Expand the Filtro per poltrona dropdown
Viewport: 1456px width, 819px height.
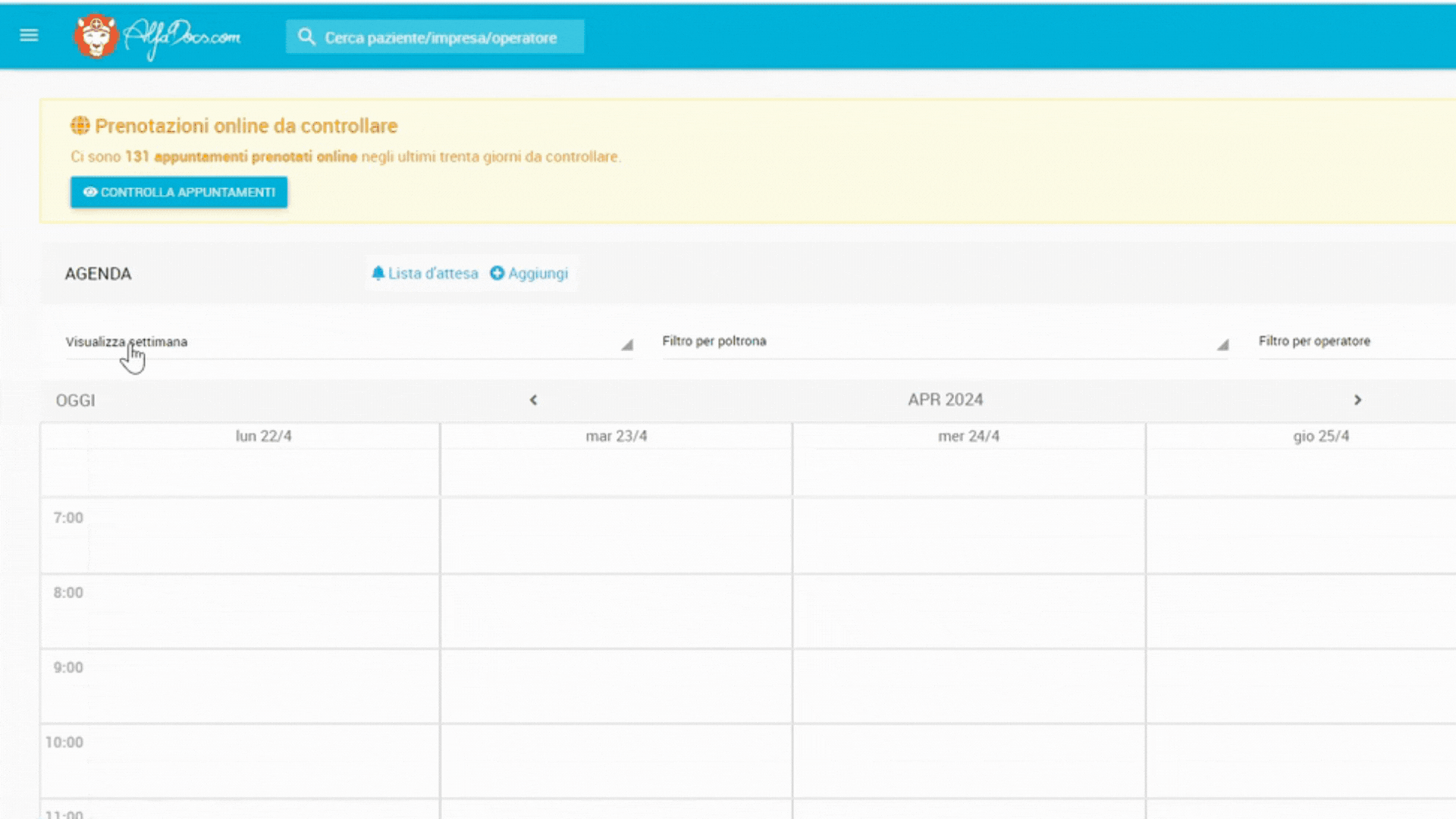pyautogui.click(x=944, y=343)
